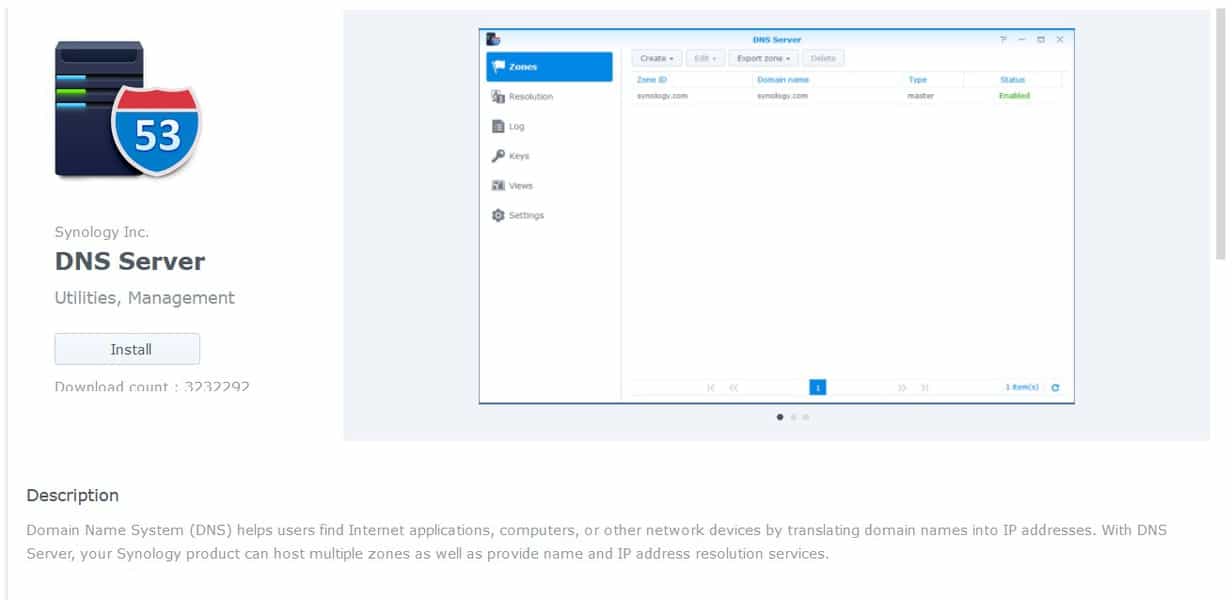Select the Views panel

tap(521, 185)
